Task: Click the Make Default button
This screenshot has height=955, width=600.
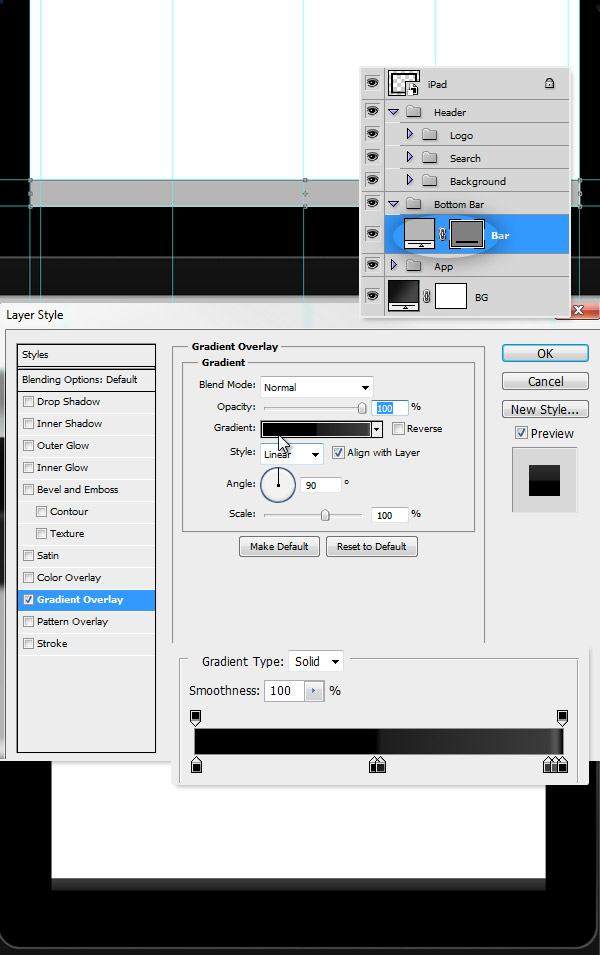Action: coord(279,546)
